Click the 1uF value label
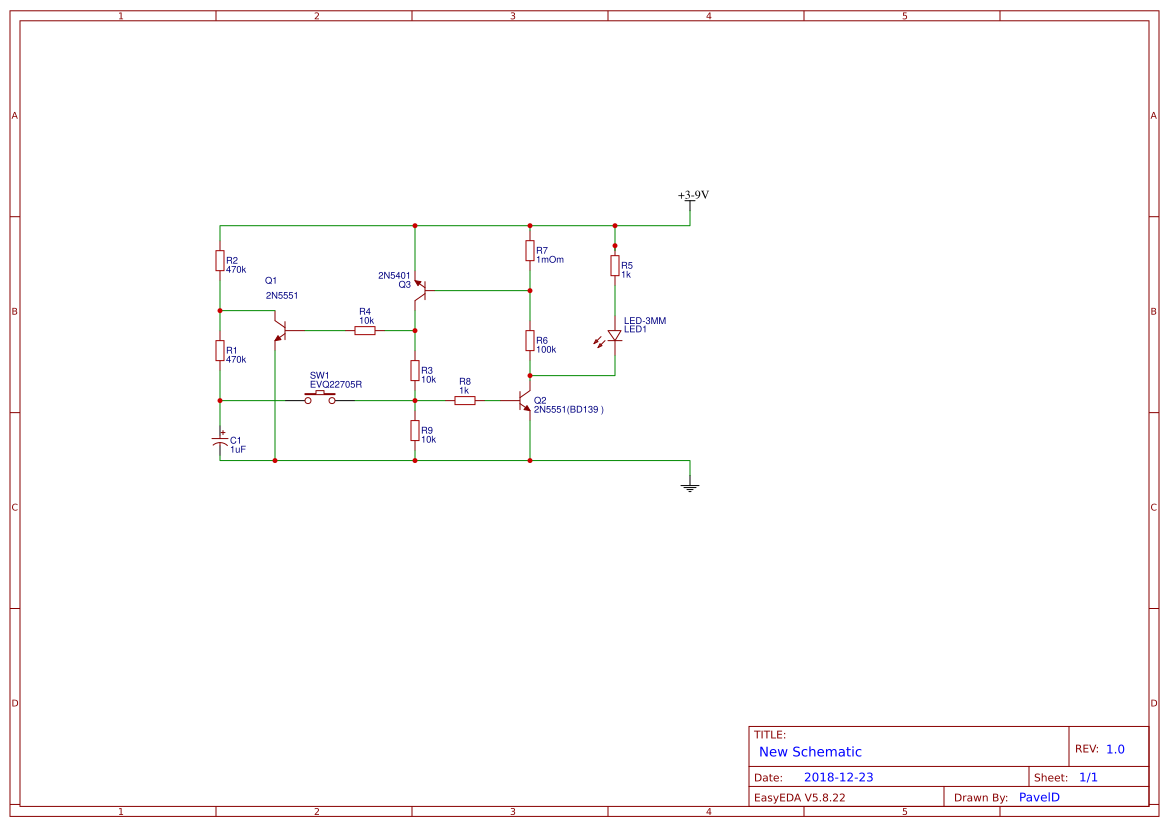Image resolution: width=1169 pixels, height=827 pixels. 237,450
